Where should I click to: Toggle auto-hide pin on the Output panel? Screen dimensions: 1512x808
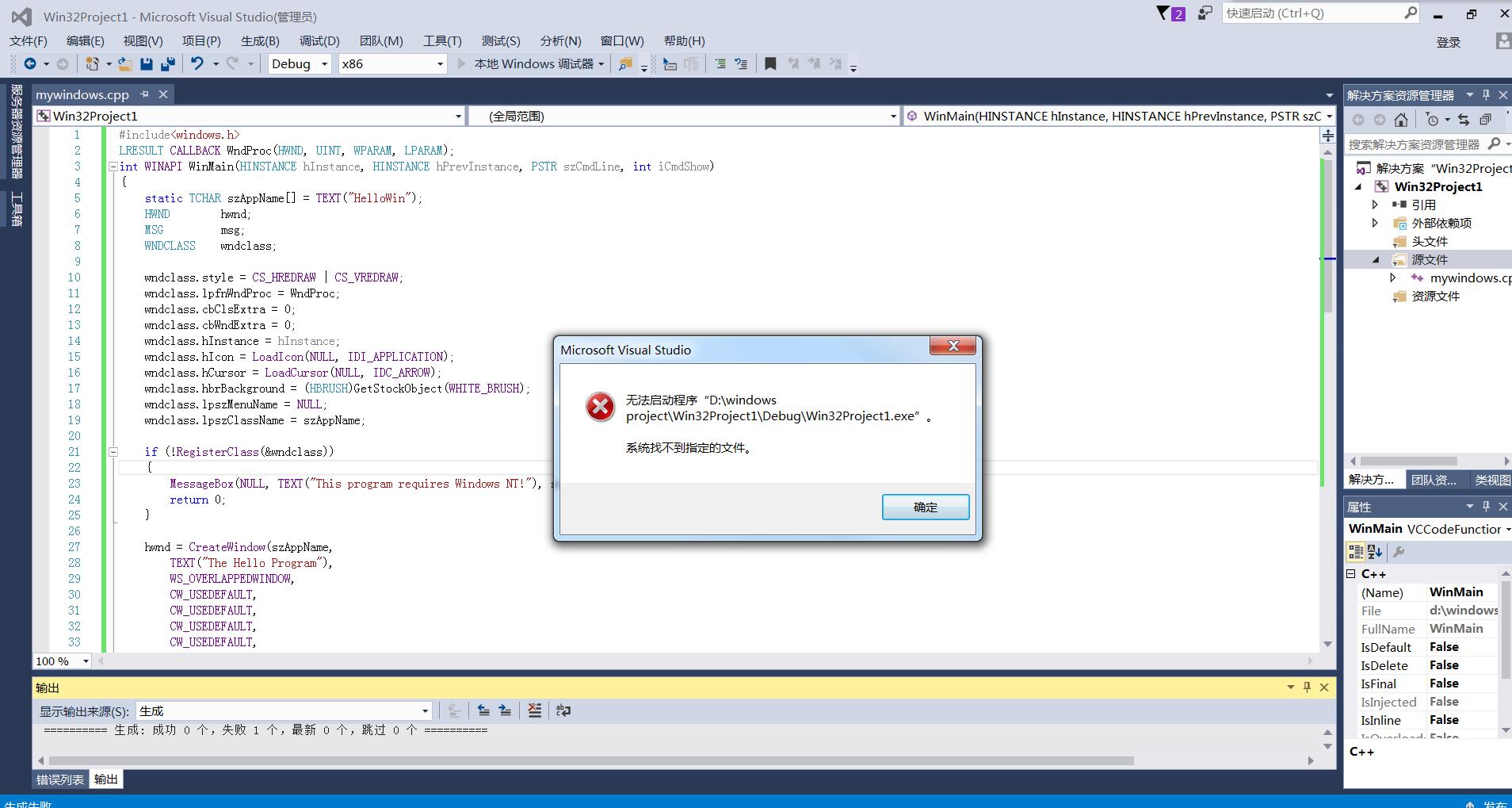[1307, 687]
